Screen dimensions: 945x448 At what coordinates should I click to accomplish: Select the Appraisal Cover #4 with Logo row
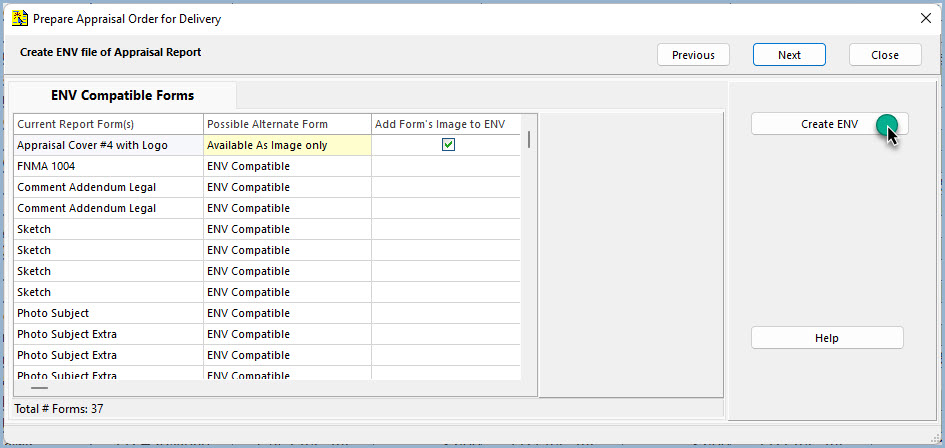[x=267, y=145]
